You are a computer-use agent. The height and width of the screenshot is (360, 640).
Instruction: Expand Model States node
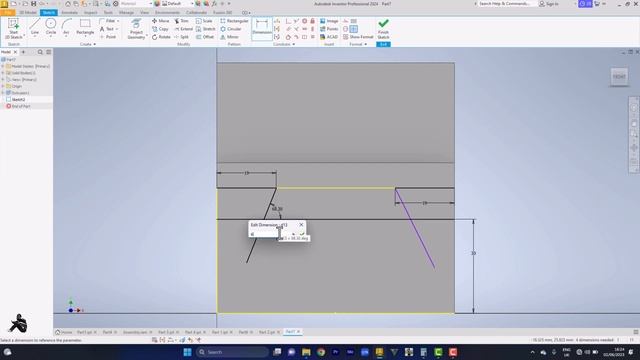3,66
